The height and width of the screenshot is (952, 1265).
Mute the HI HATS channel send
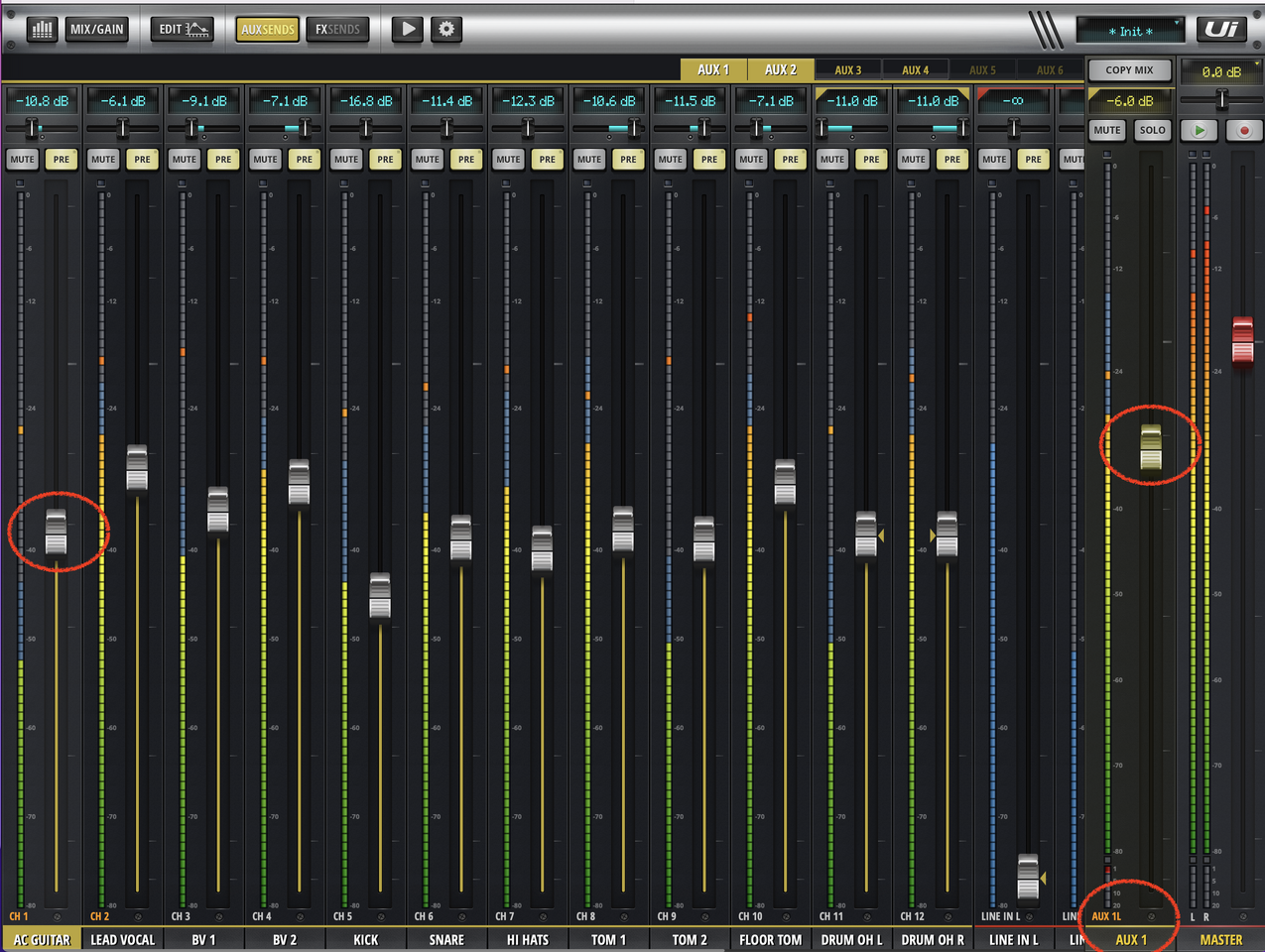(x=508, y=159)
